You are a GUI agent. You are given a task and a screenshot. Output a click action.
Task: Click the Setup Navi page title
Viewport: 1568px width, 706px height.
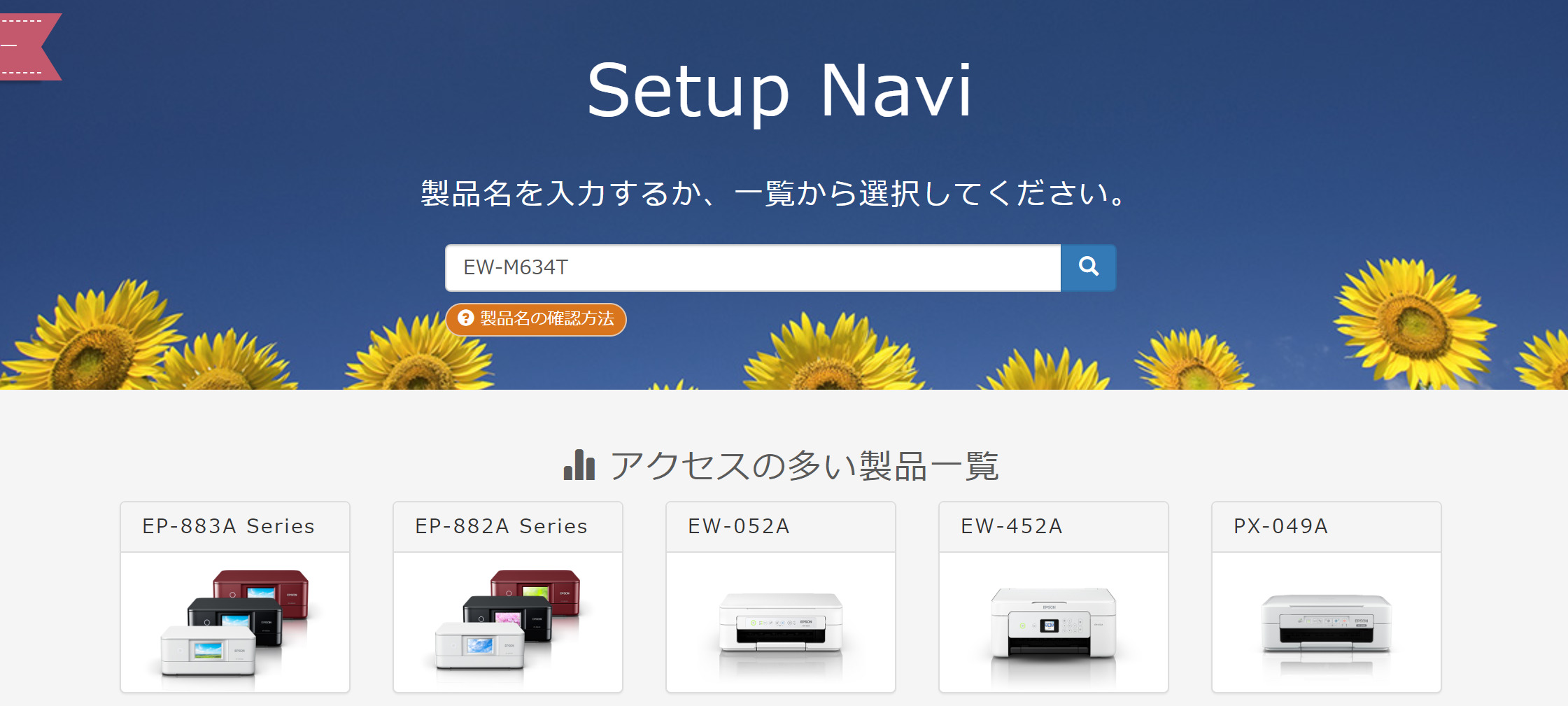pyautogui.click(x=779, y=90)
